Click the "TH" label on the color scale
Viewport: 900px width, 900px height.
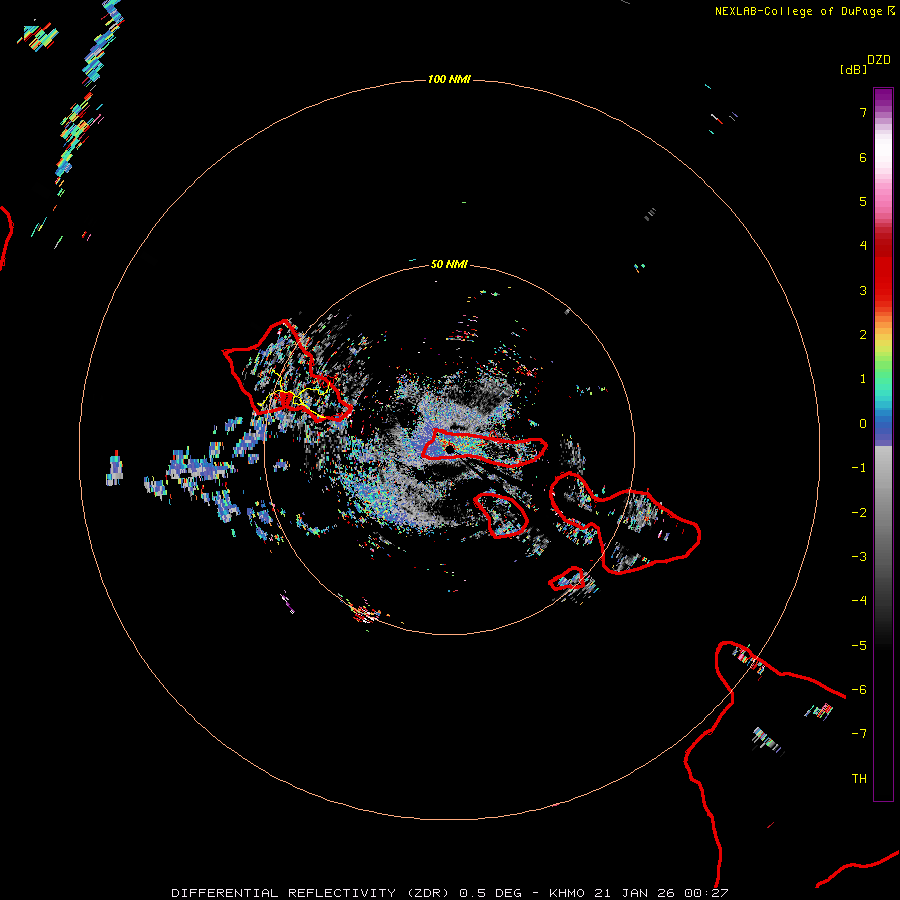click(859, 779)
